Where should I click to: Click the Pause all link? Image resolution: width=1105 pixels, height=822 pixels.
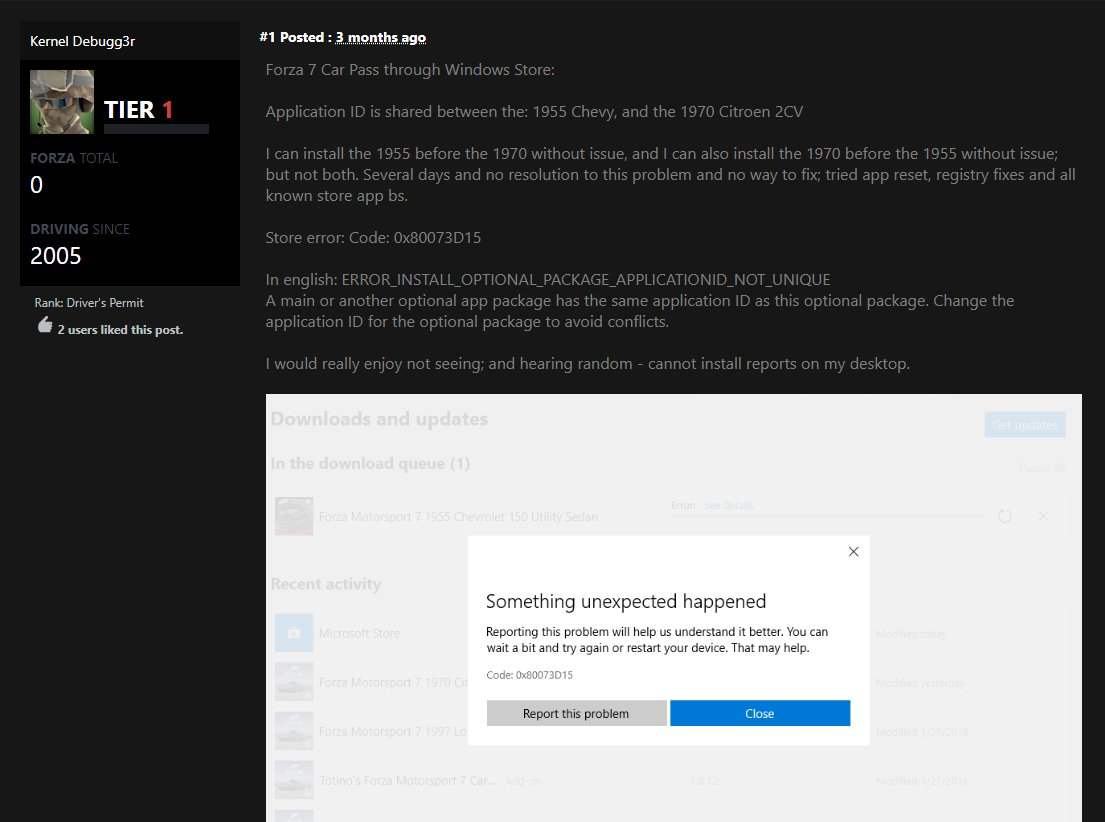pos(1042,468)
